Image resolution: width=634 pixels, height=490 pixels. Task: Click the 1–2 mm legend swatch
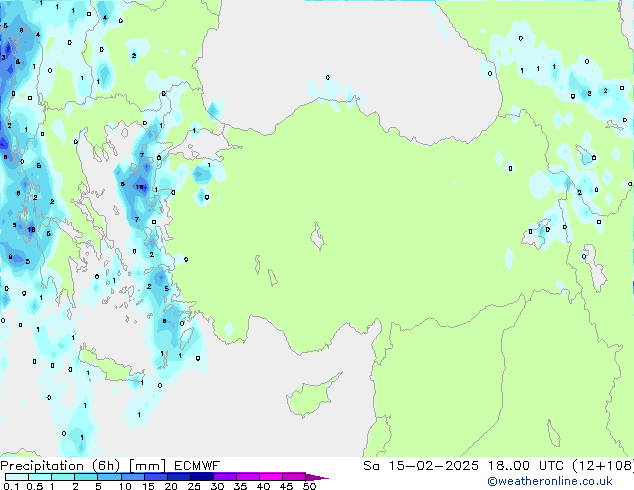point(63,477)
